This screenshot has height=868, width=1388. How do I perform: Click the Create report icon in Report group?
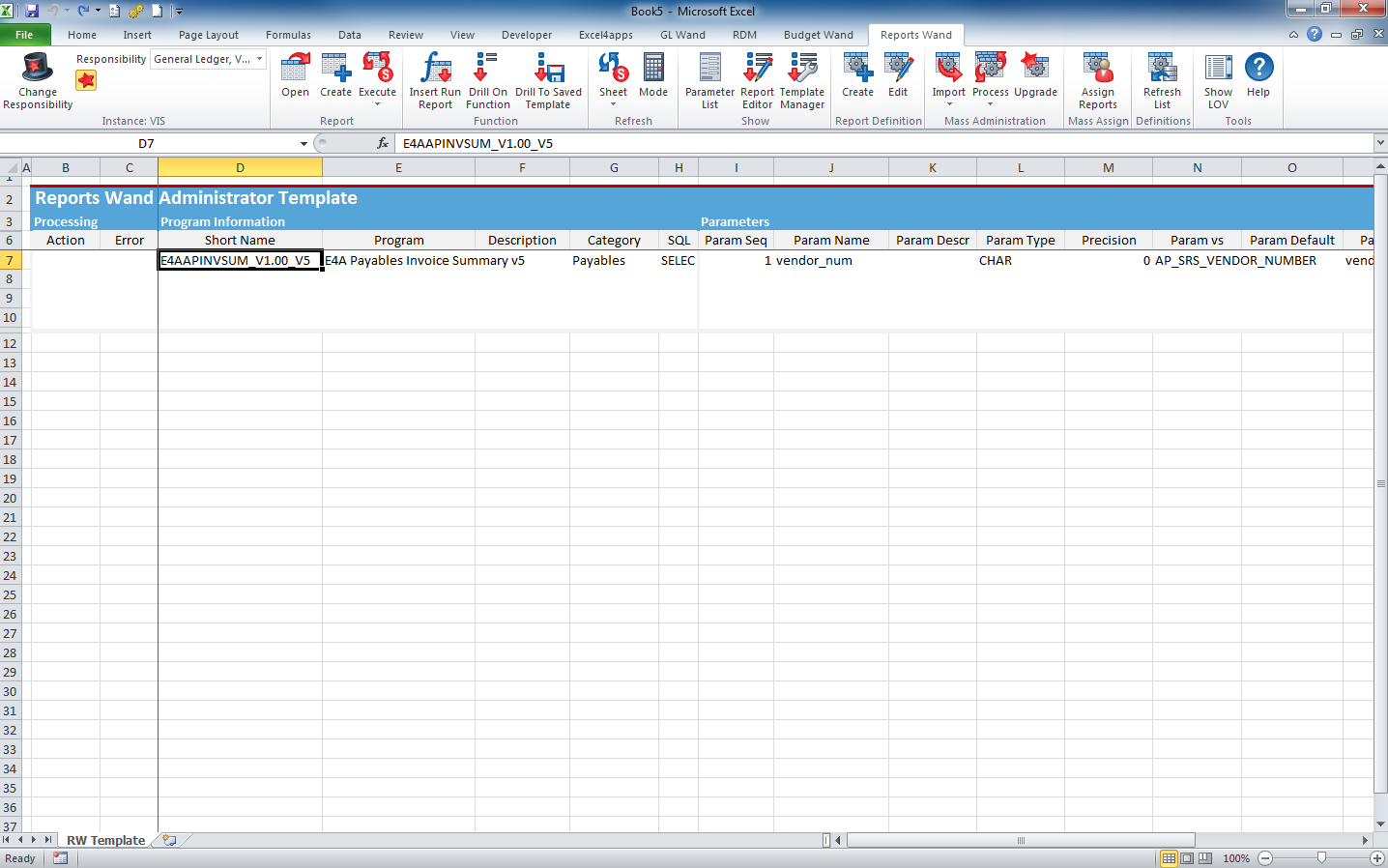coord(335,75)
